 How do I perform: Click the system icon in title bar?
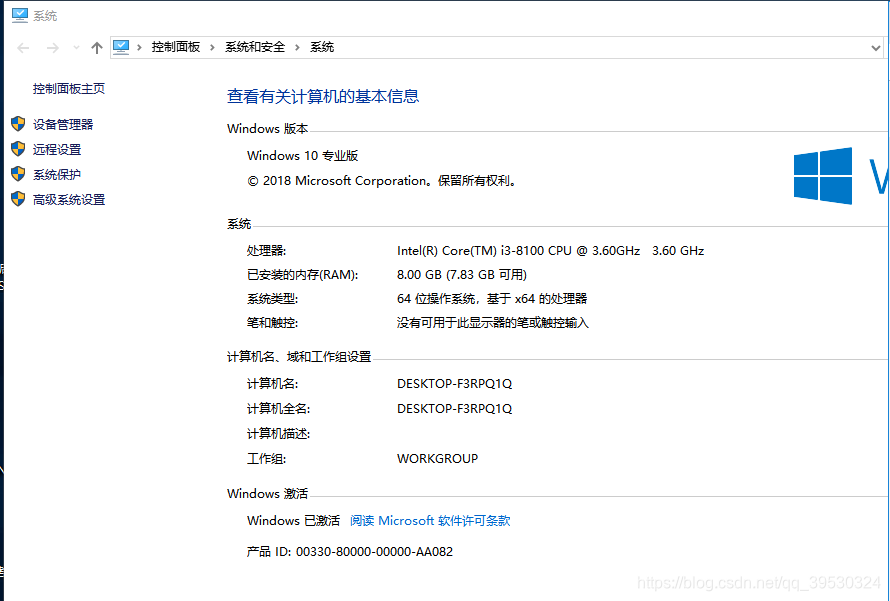click(x=20, y=15)
